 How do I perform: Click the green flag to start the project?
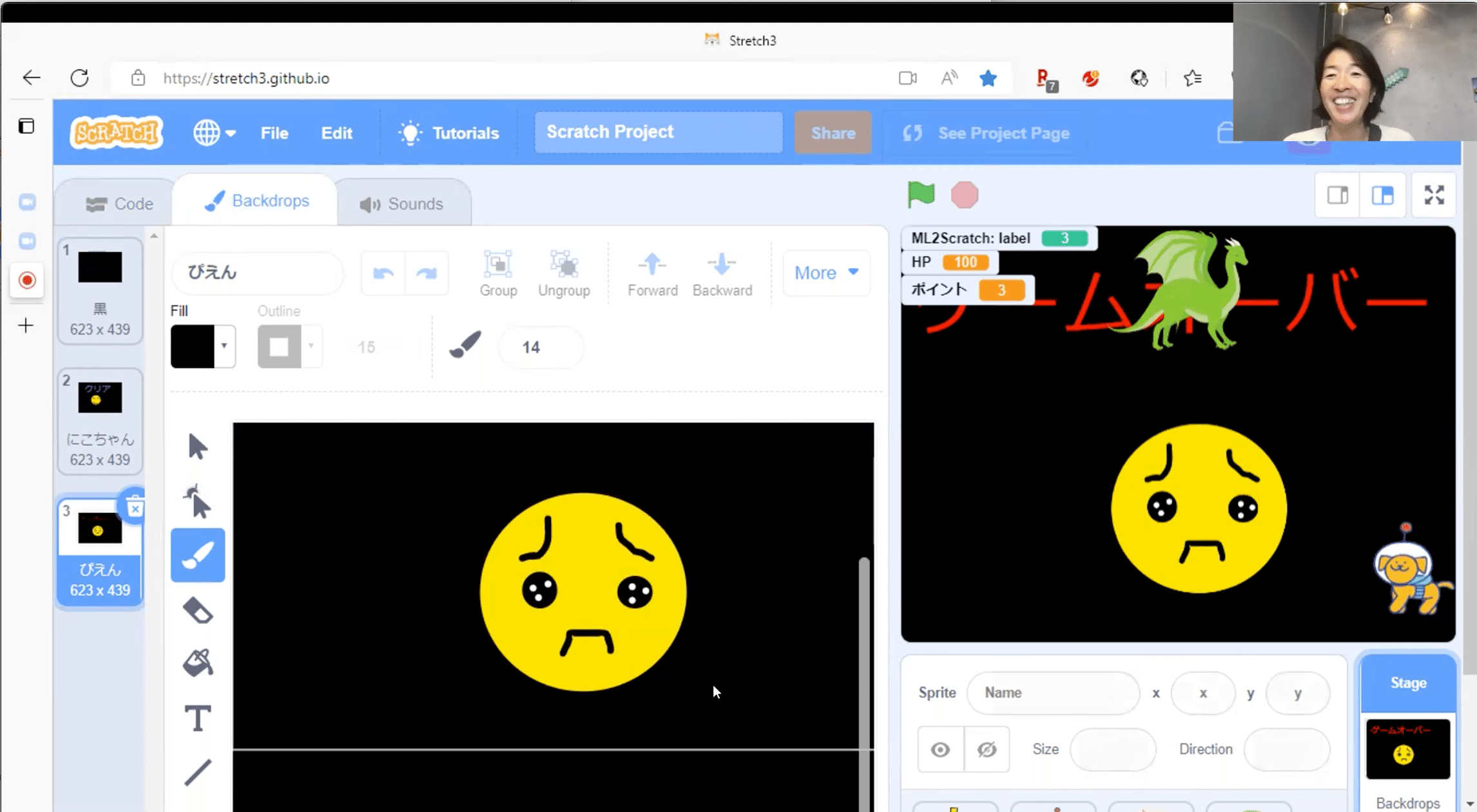click(920, 195)
